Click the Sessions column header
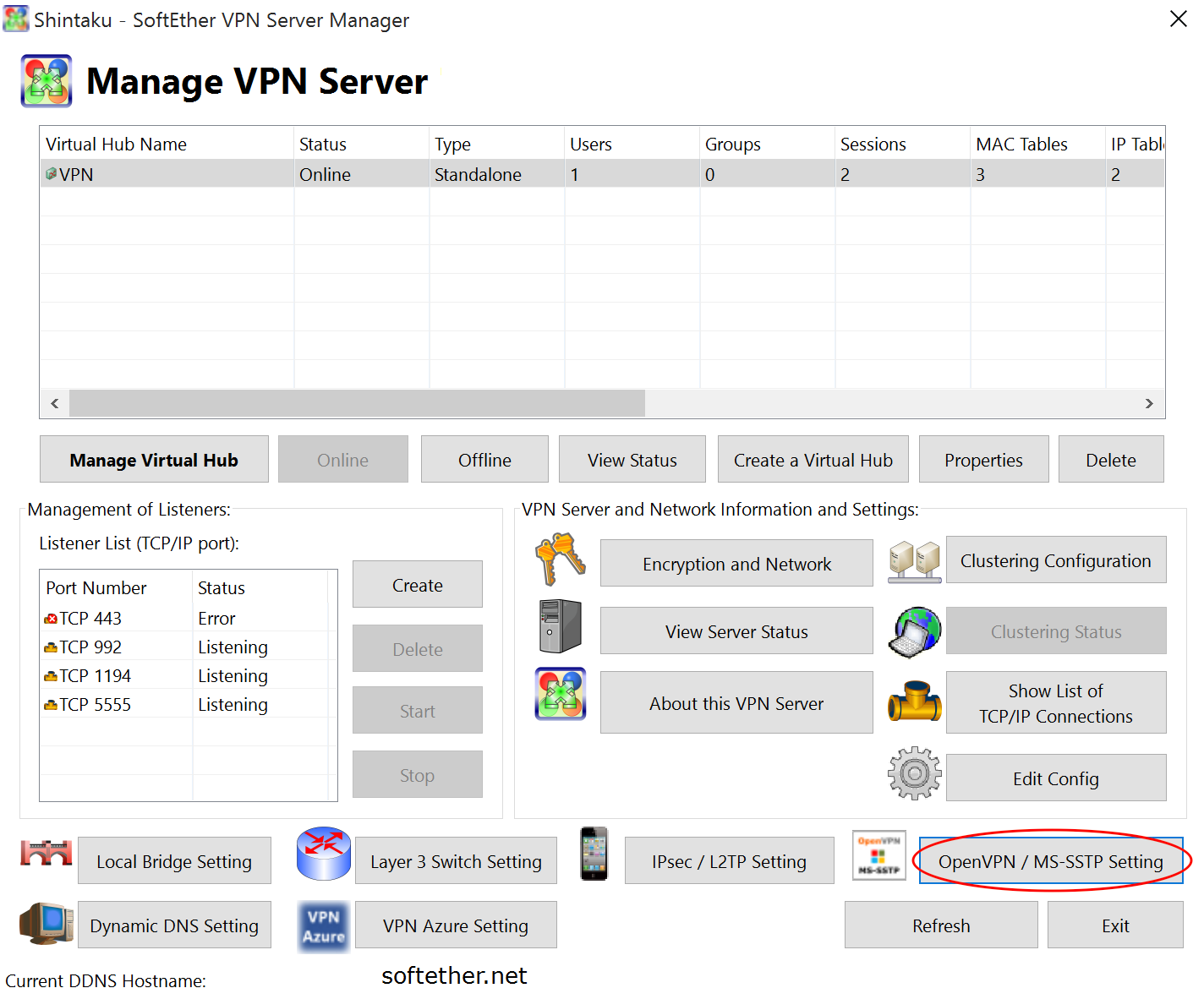The width and height of the screenshot is (1204, 999). tap(902, 144)
